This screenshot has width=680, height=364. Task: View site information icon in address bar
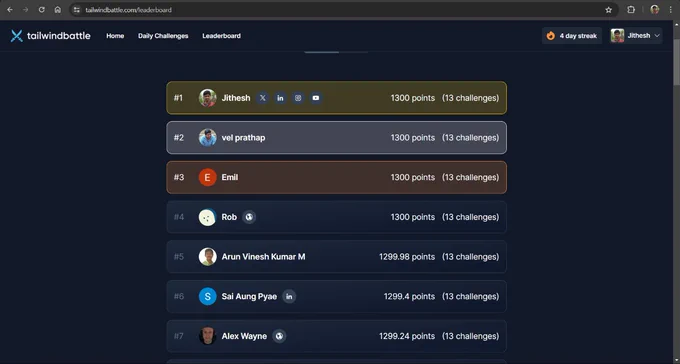point(77,10)
